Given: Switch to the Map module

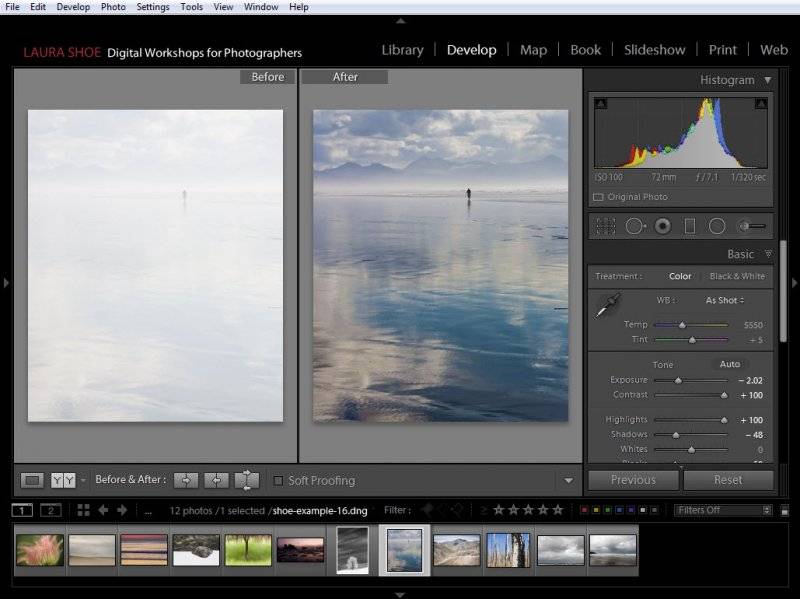Looking at the screenshot, I should click(534, 50).
